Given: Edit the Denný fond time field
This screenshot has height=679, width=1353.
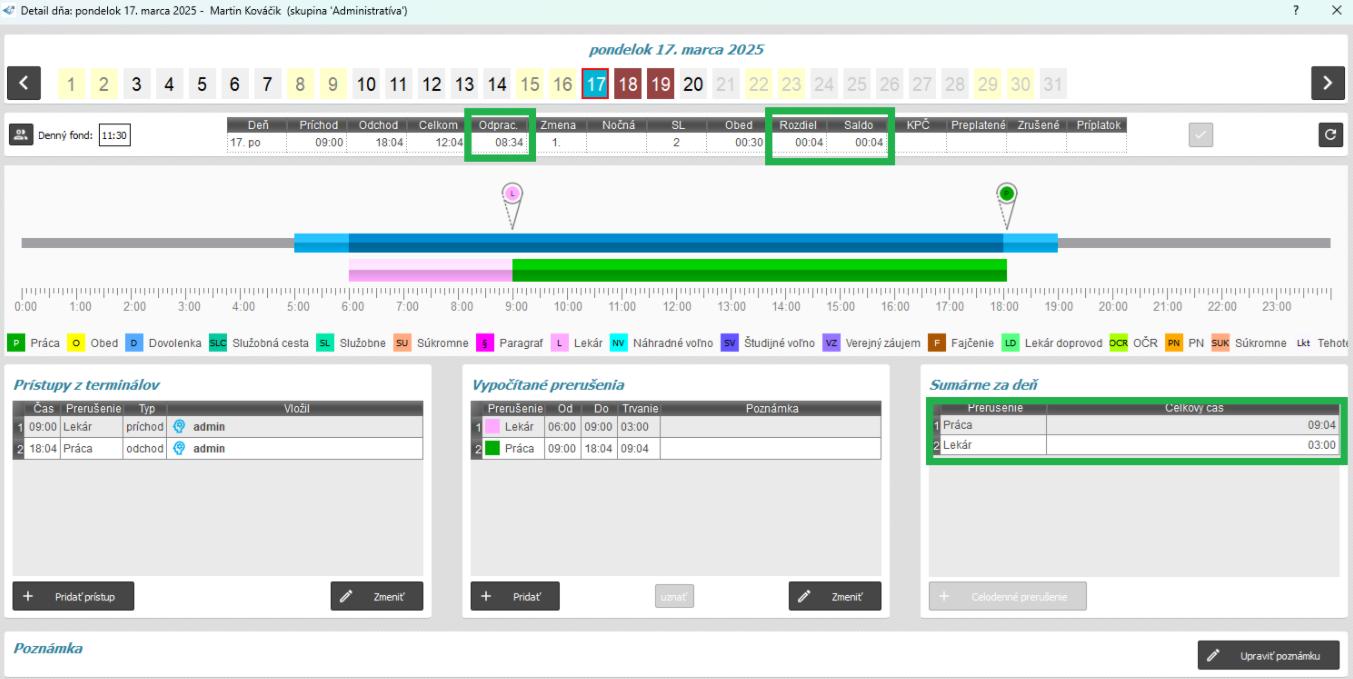Looking at the screenshot, I should coord(116,137).
